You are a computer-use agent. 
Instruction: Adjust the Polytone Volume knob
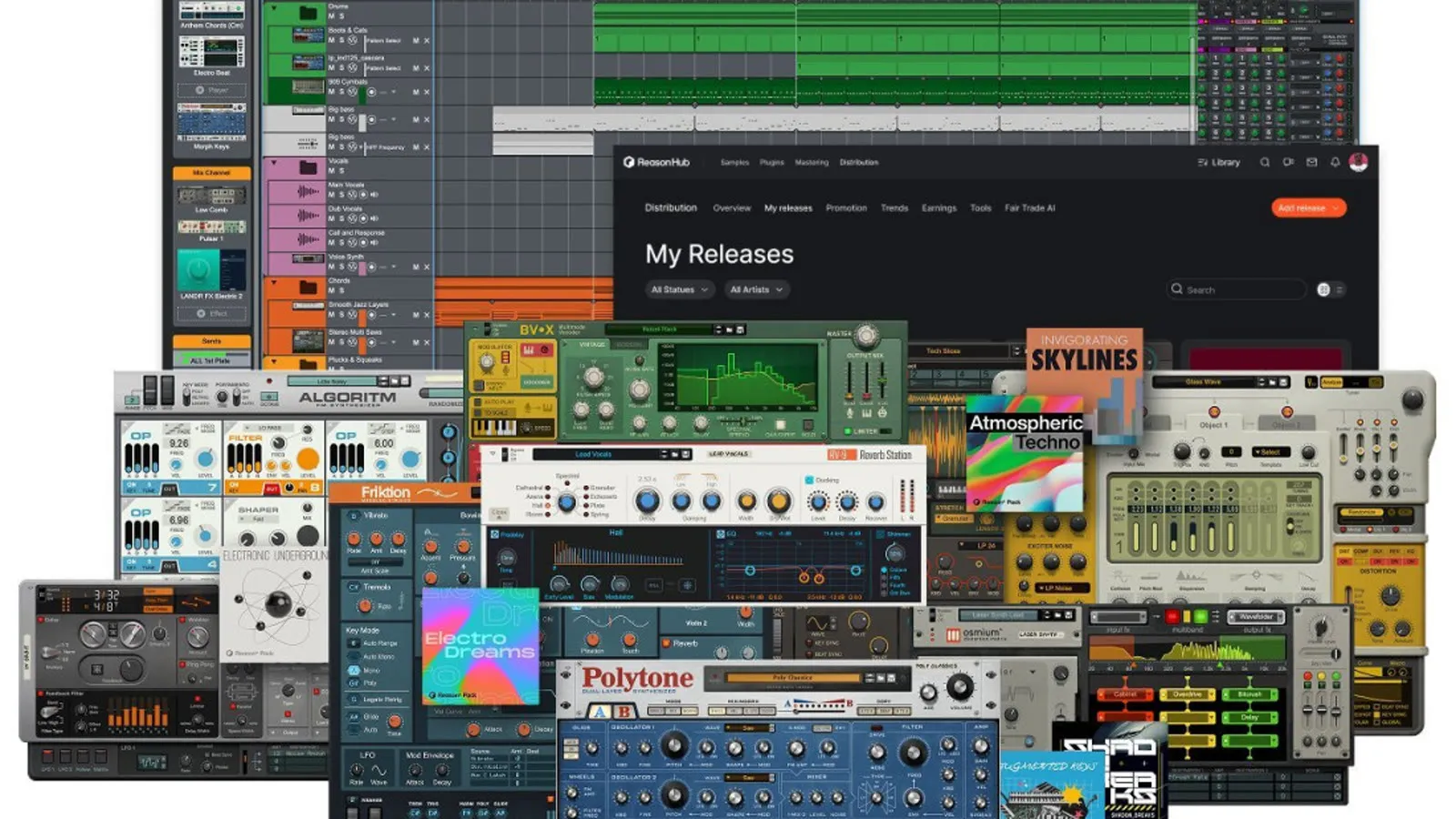(x=958, y=687)
